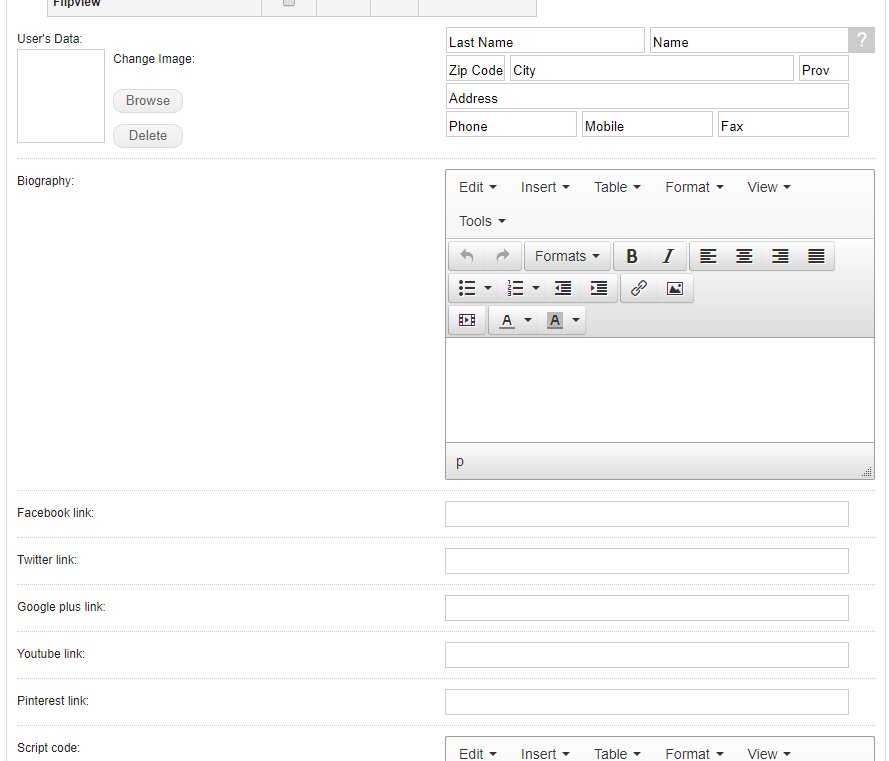Click the Insert video icon
The height and width of the screenshot is (761, 889).
click(467, 320)
